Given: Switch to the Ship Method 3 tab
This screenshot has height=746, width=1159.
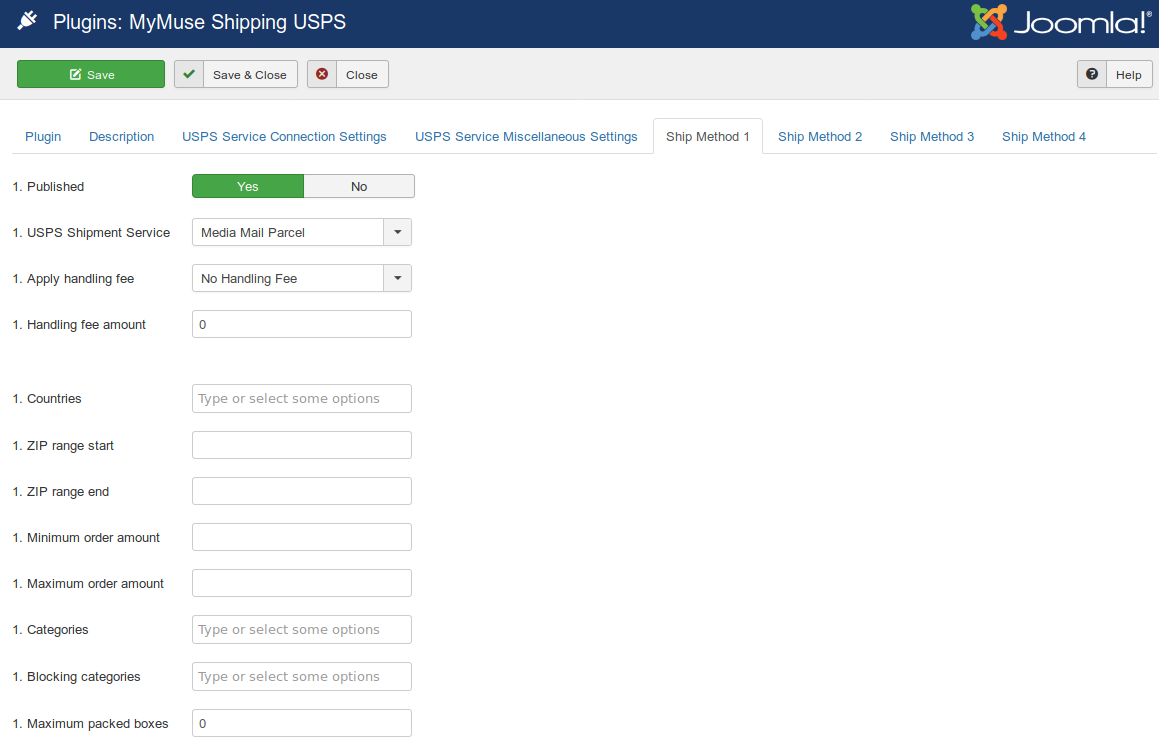Looking at the screenshot, I should (931, 136).
